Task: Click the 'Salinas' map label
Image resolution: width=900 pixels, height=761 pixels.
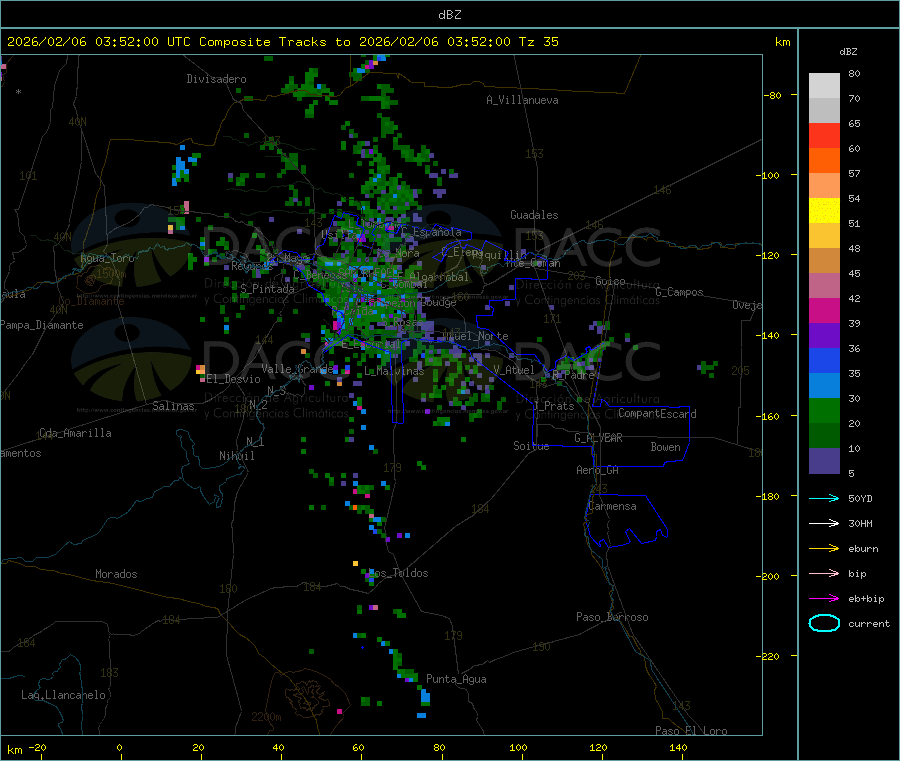Action: pos(173,406)
